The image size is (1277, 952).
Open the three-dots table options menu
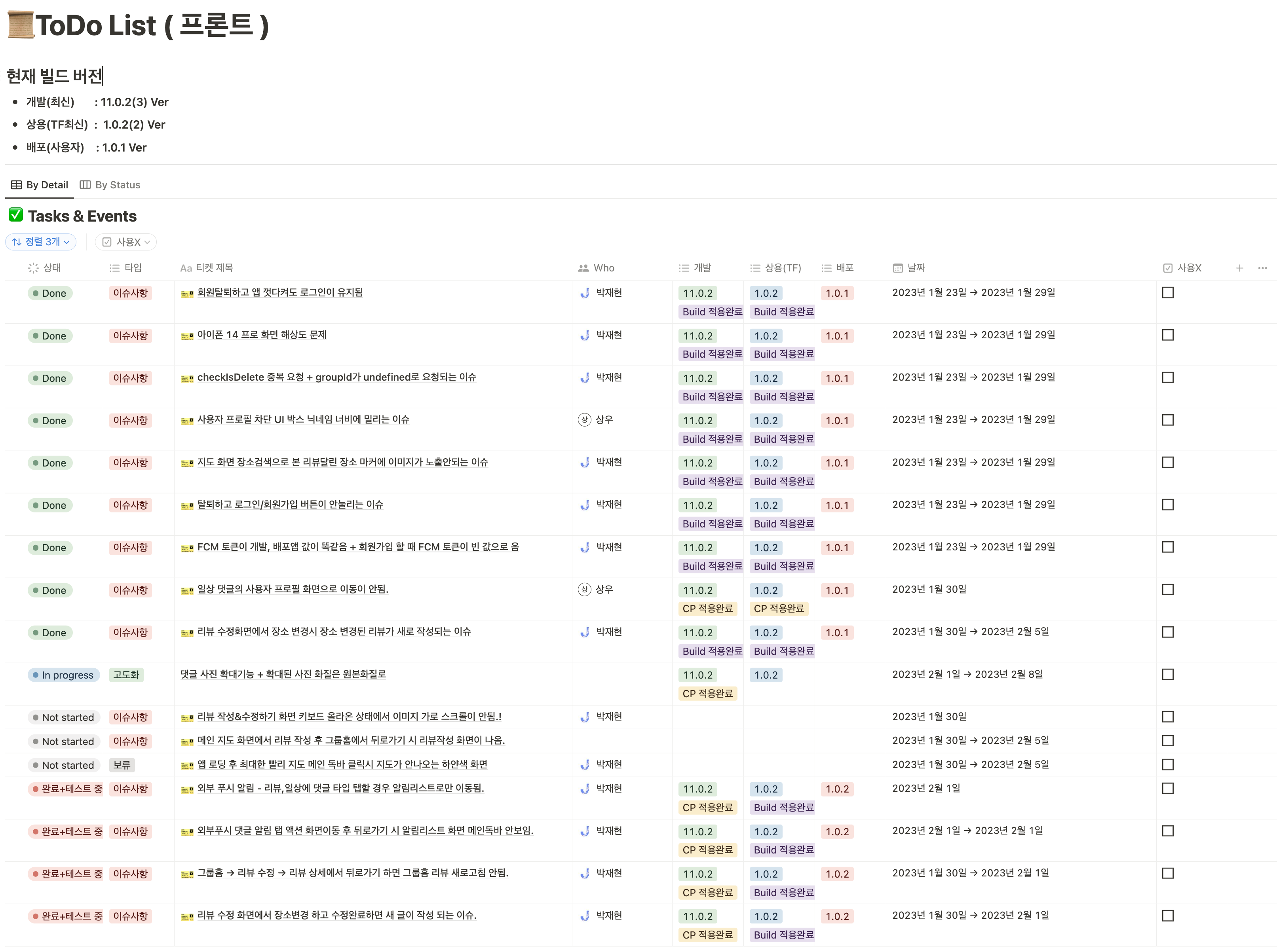pyautogui.click(x=1262, y=268)
